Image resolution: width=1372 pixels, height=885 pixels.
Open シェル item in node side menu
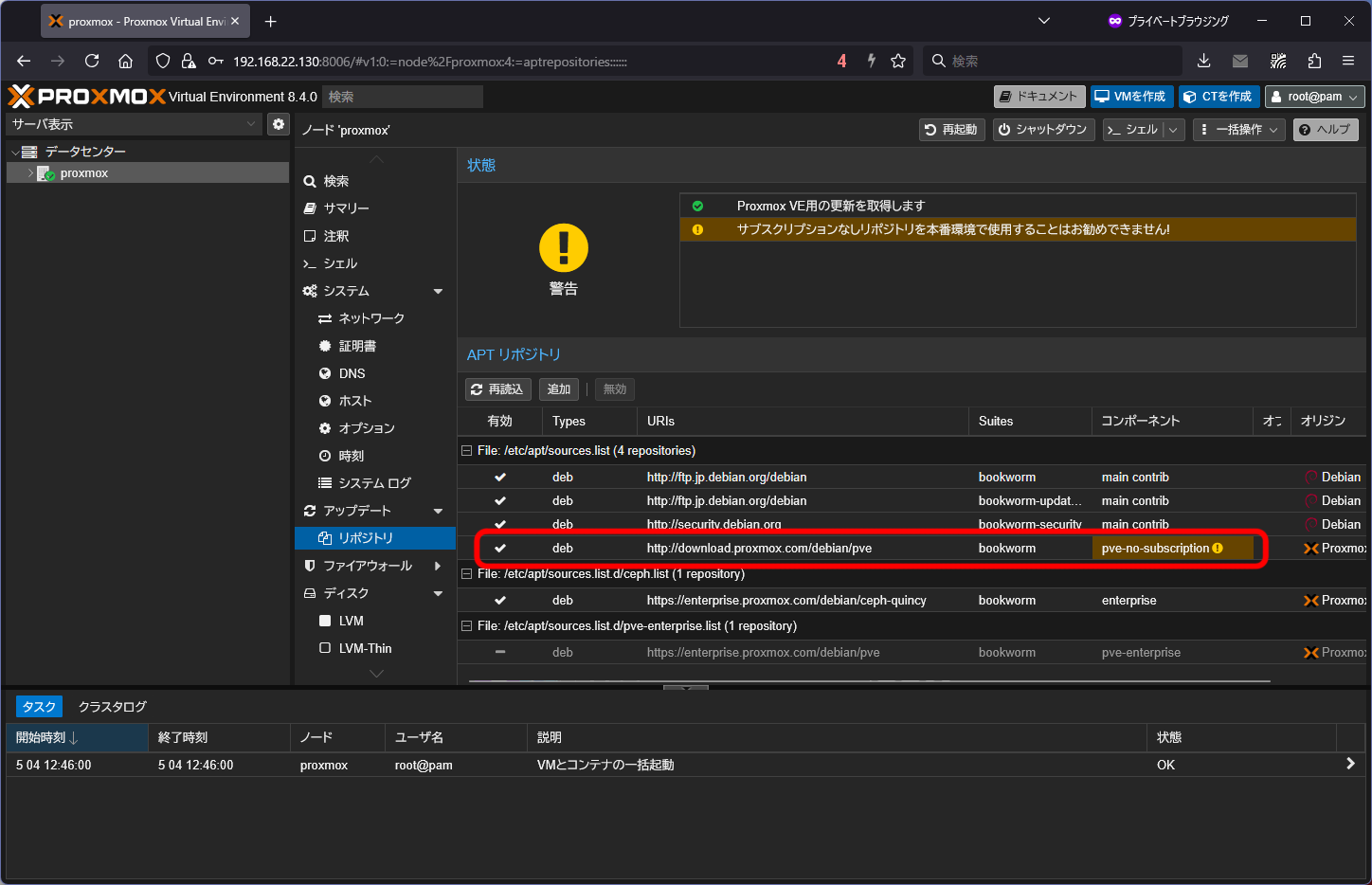click(x=375, y=263)
